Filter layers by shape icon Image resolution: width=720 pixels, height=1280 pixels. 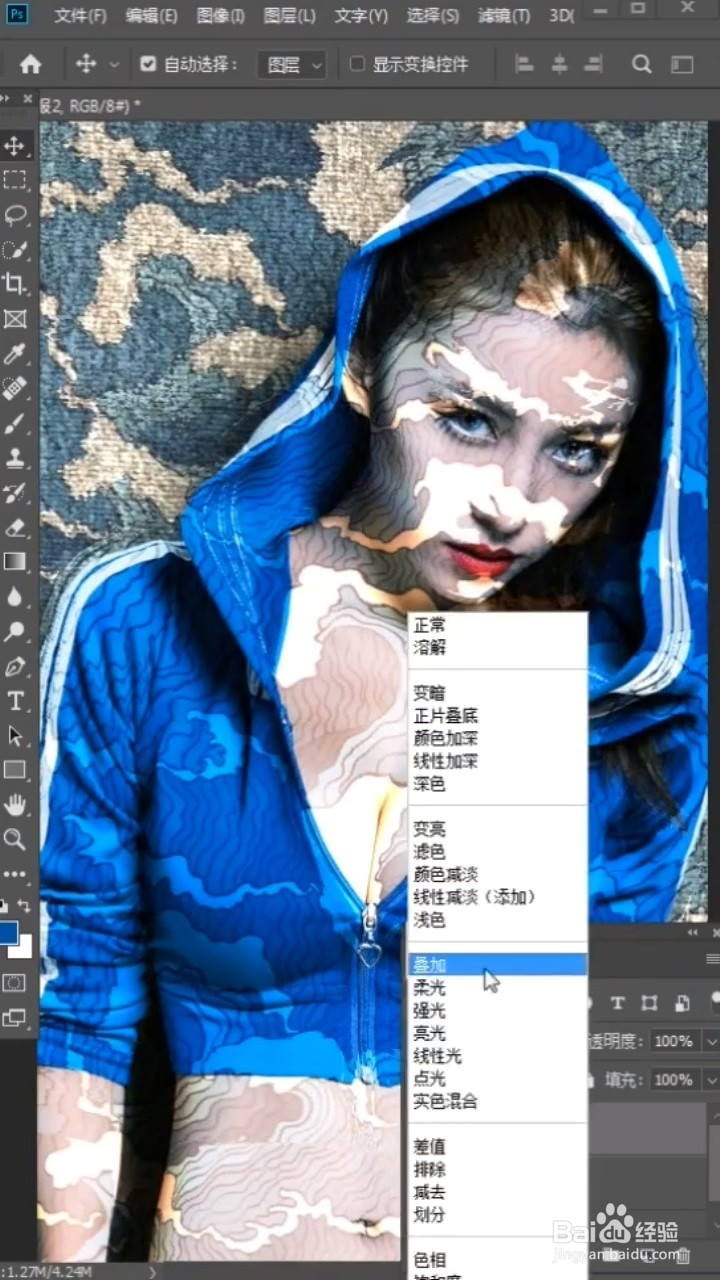(x=649, y=1003)
